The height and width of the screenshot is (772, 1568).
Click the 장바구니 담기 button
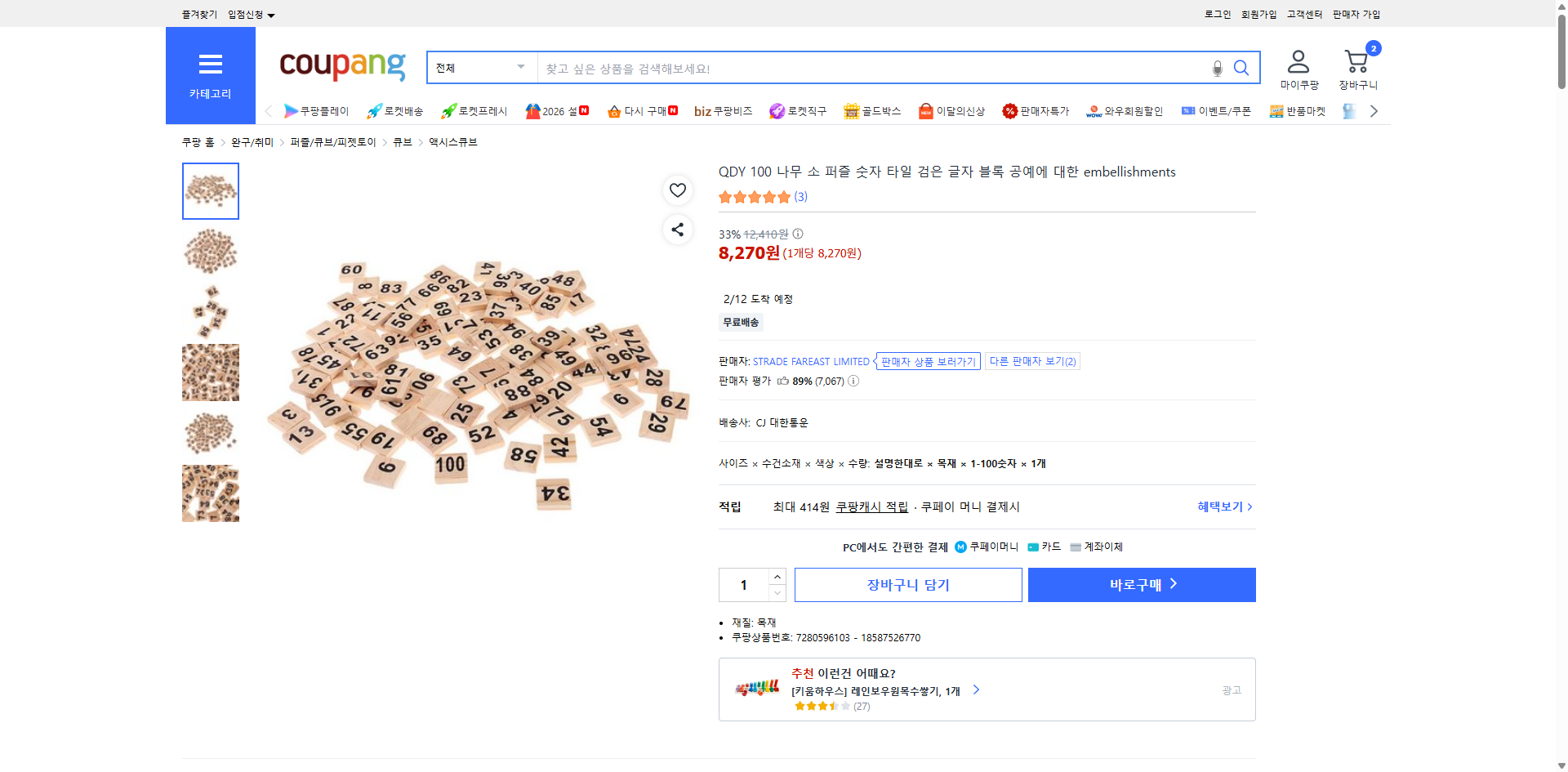[907, 584]
